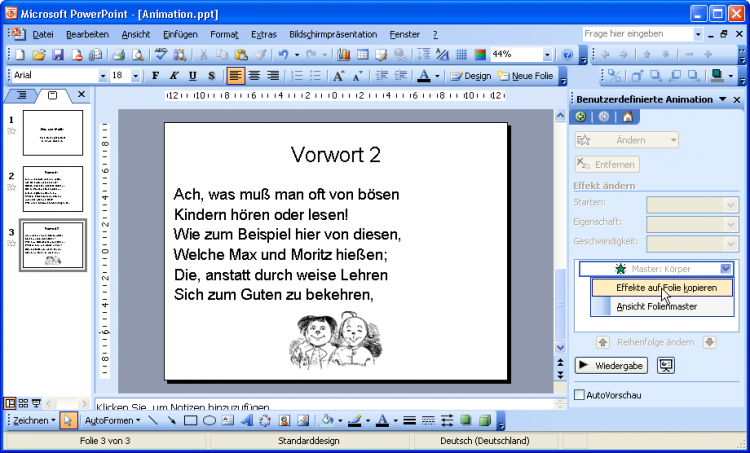
Task: Start slideshow with the task pane's screen icon
Action: [666, 365]
